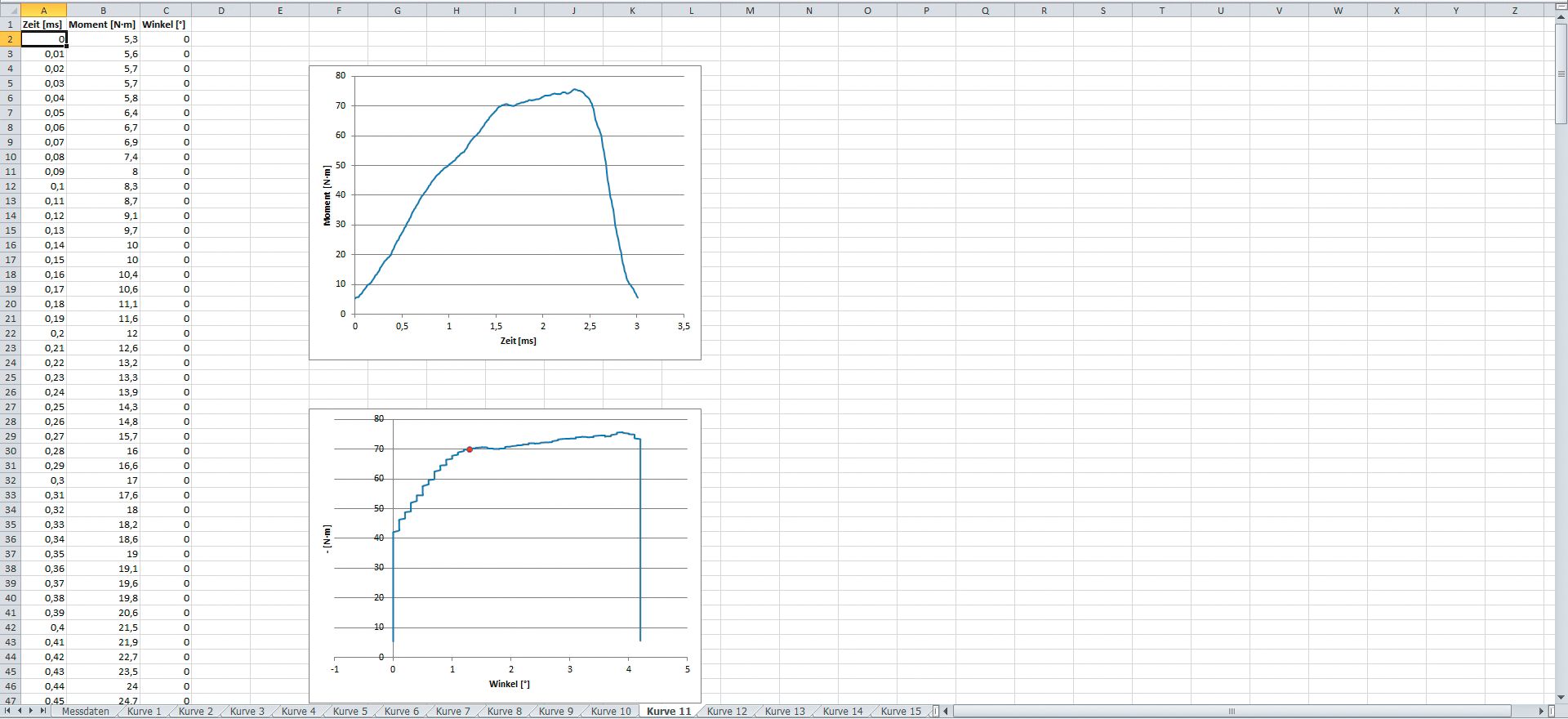Select the Moment [N·m] header cell
The image size is (1568, 719).
click(x=103, y=25)
